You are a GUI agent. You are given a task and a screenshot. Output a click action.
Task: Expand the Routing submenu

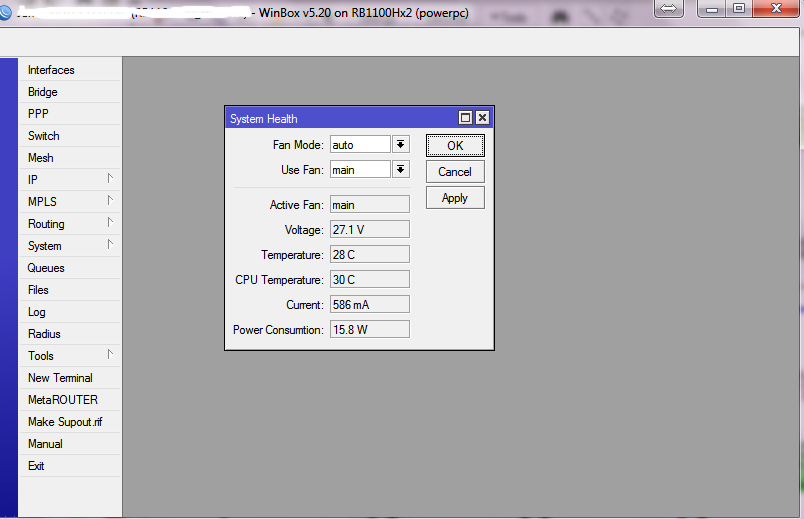[70, 224]
